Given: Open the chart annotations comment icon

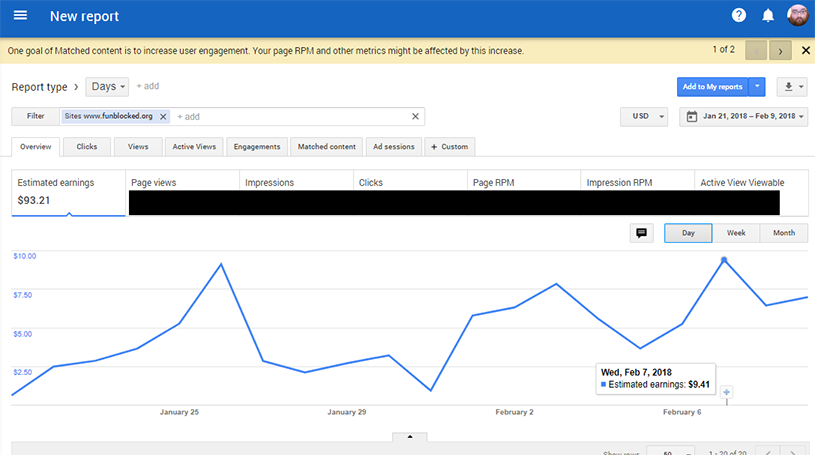Looking at the screenshot, I should coord(641,233).
